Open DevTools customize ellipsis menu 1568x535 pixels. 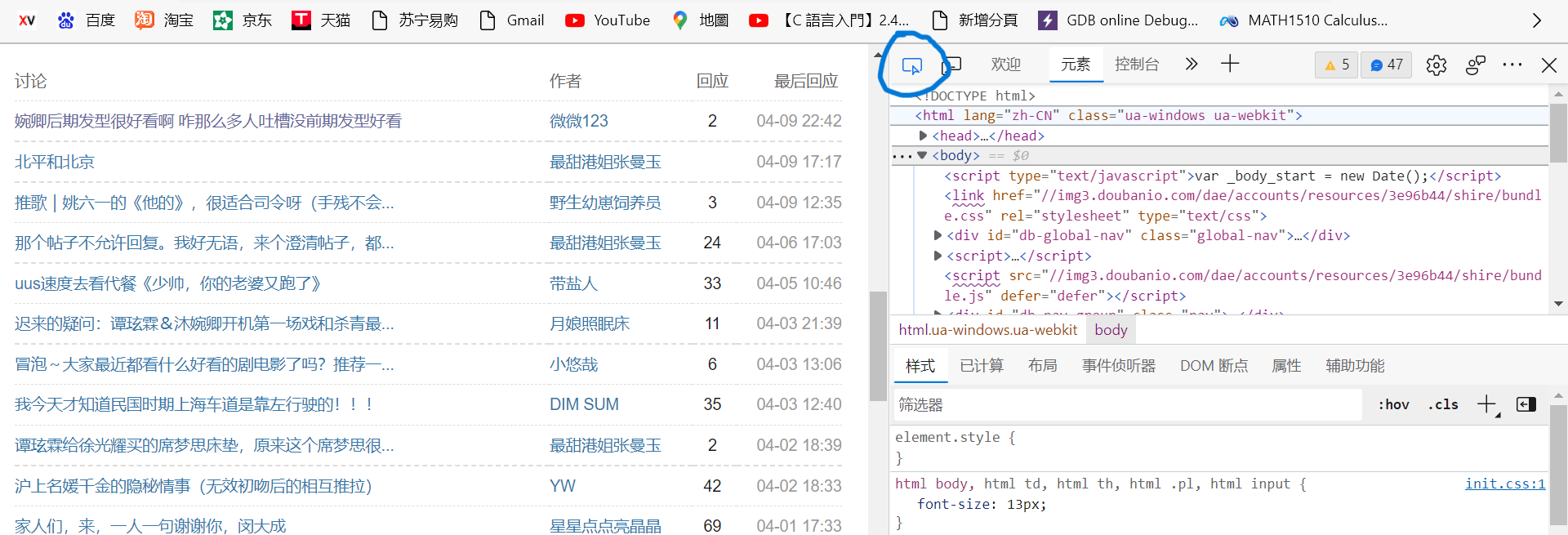pos(1512,65)
